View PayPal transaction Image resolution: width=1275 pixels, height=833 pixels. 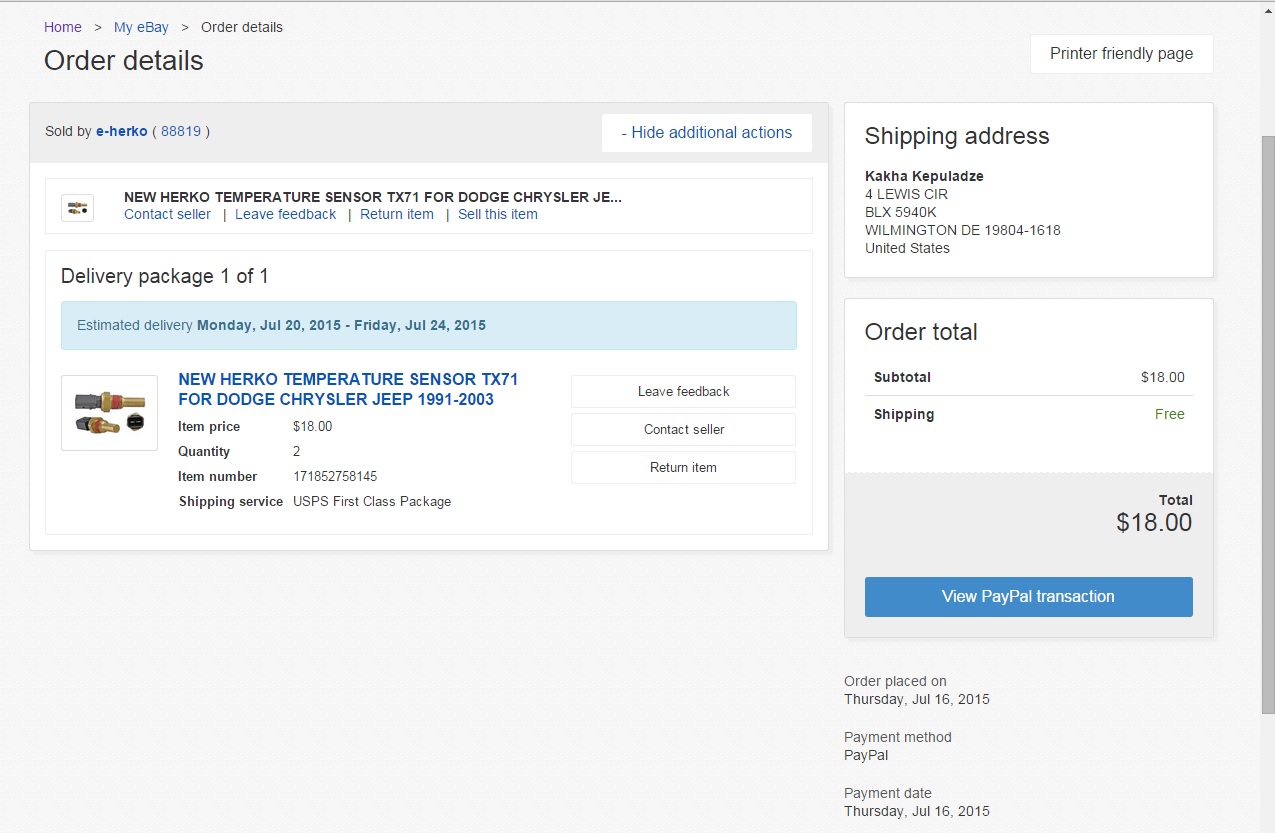click(x=1028, y=596)
